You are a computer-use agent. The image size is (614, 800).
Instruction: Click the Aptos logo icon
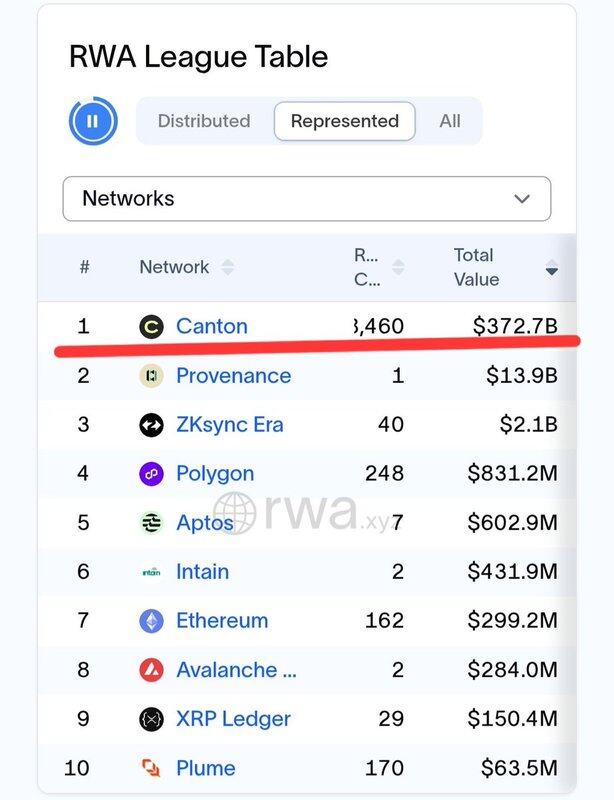point(151,523)
